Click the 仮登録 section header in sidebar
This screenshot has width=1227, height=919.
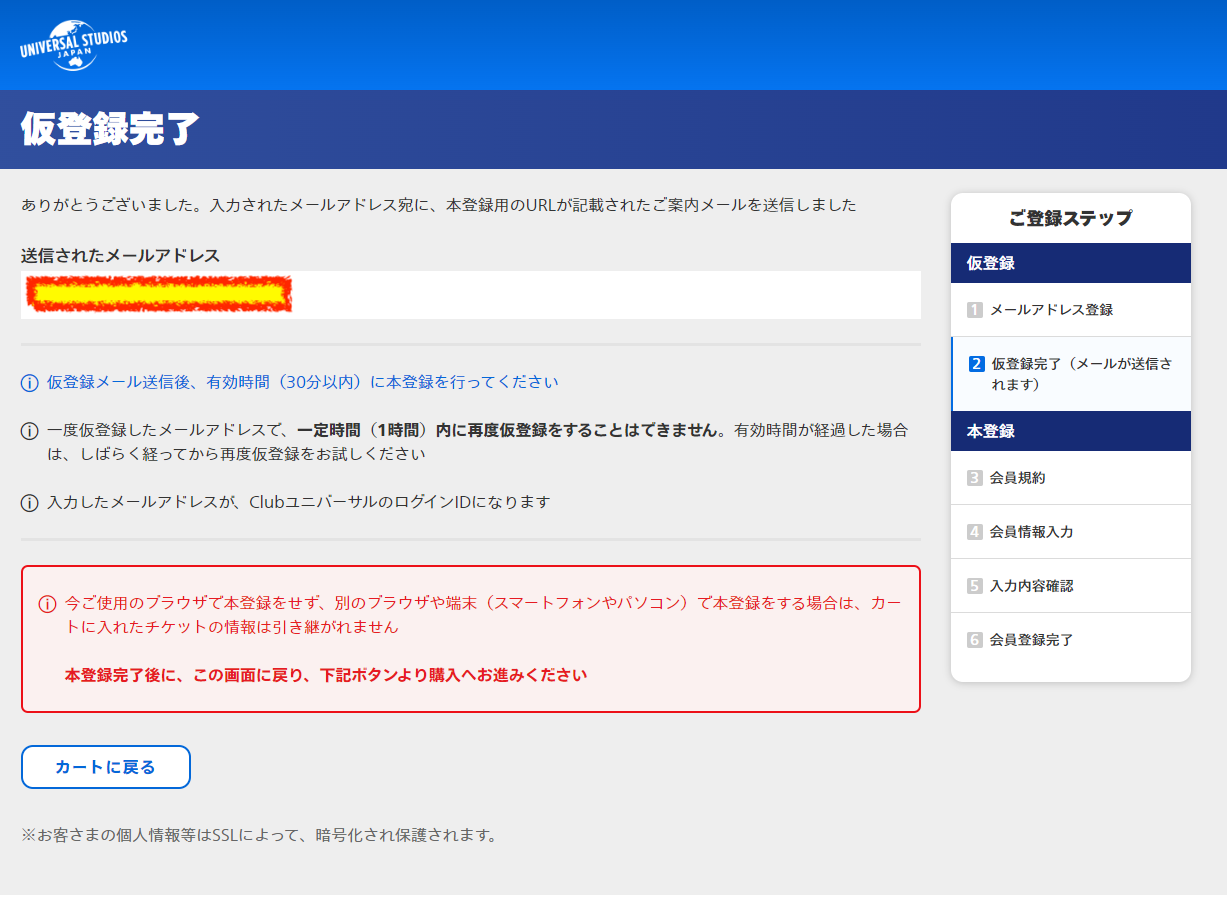coord(1071,263)
